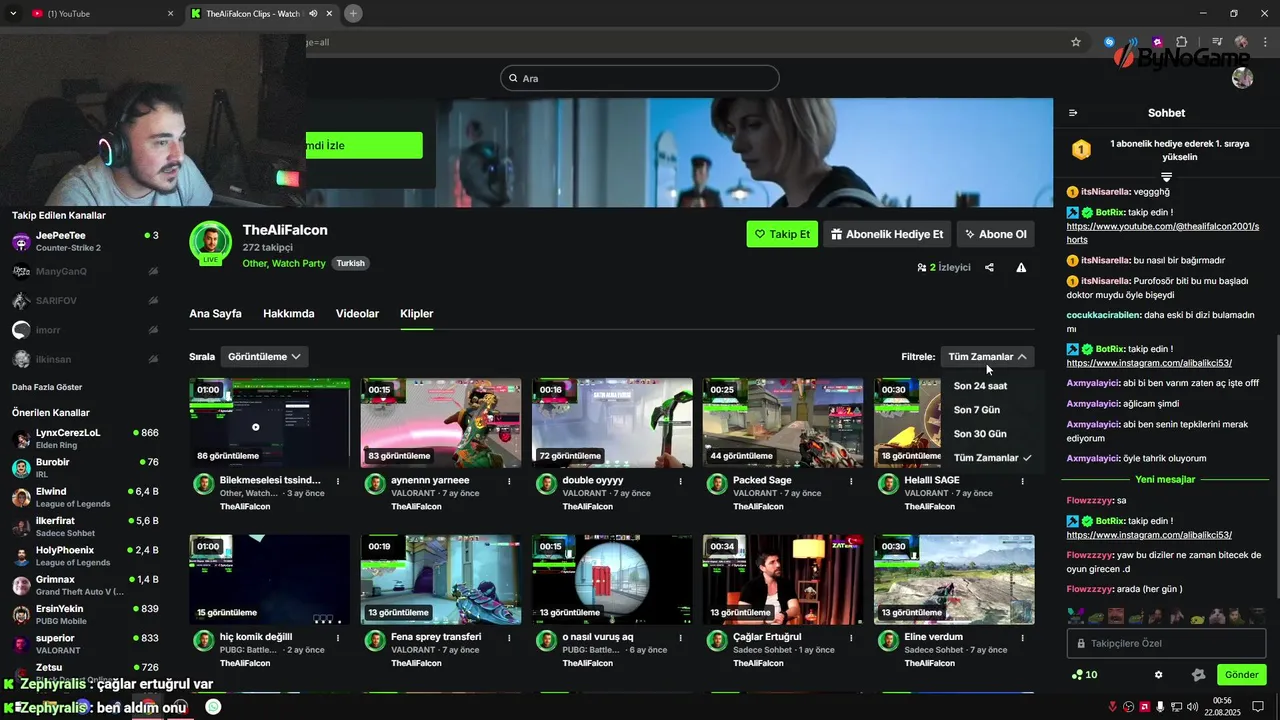Image resolution: width=1280 pixels, height=720 pixels.
Task: Open options for Fena sprey transferi clip
Action: tap(509, 638)
